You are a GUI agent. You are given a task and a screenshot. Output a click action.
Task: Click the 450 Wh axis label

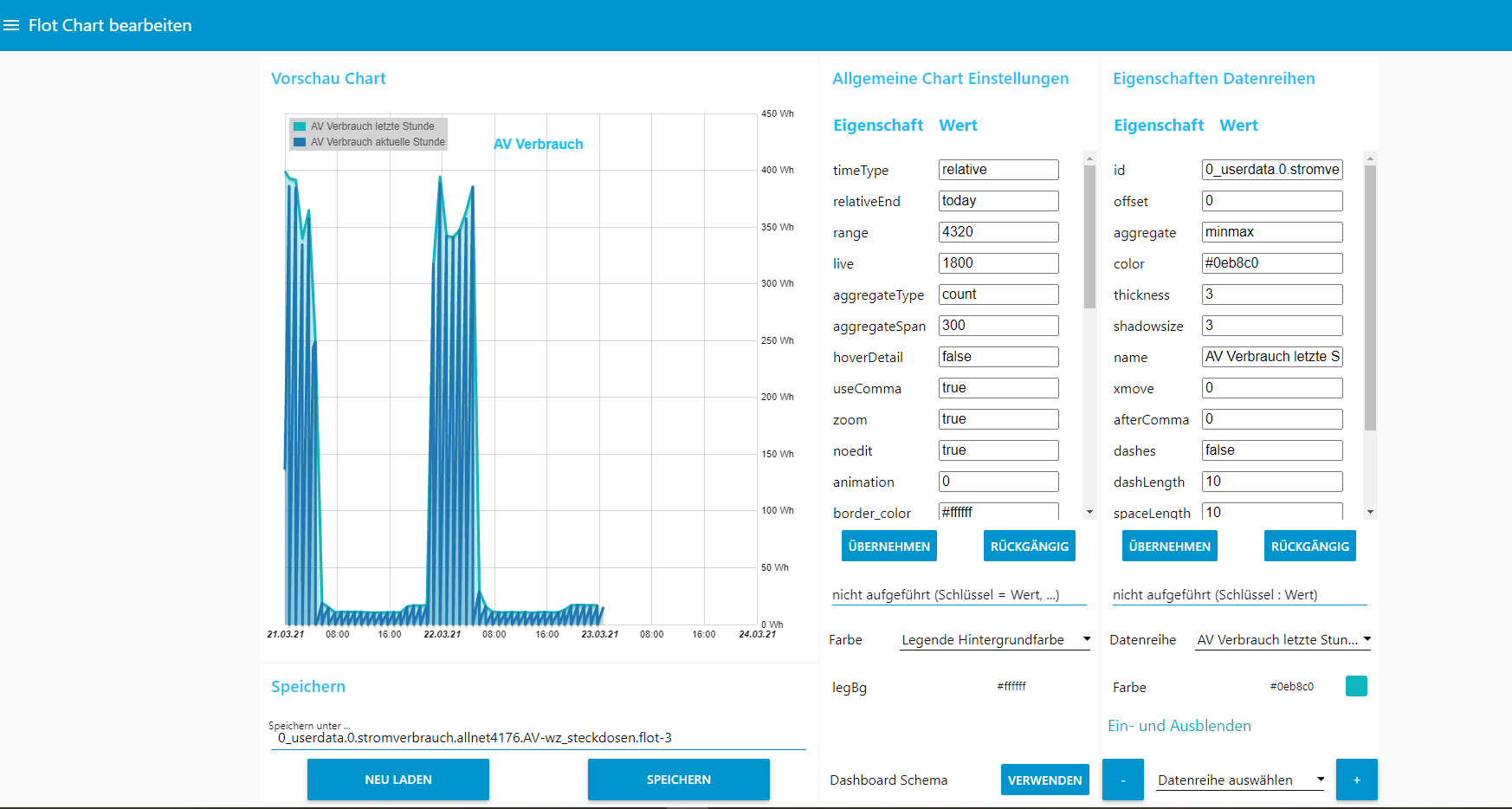pyautogui.click(x=778, y=113)
